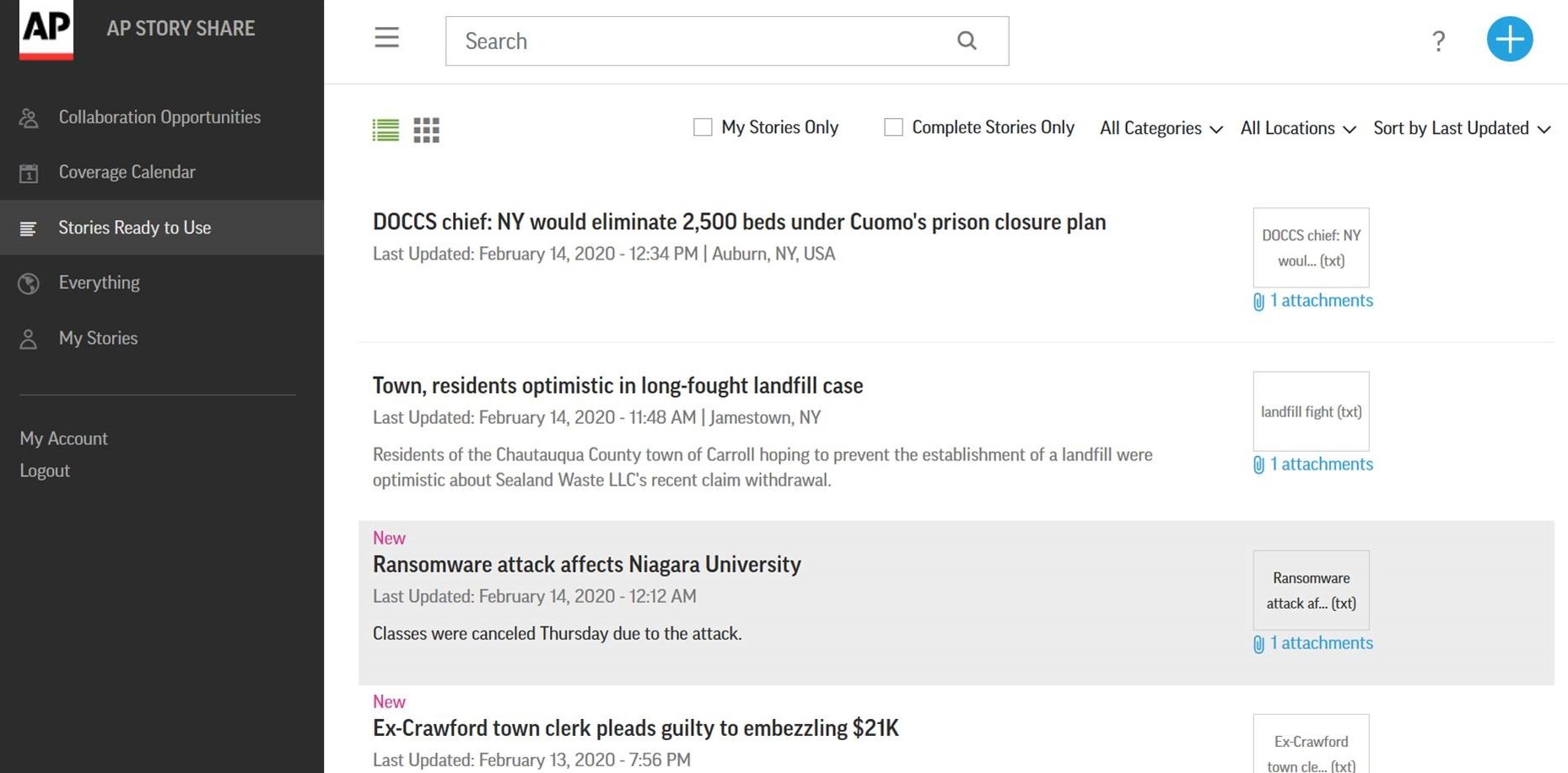Open My Stories in the sidebar
Viewport: 1568px width, 773px height.
click(98, 338)
